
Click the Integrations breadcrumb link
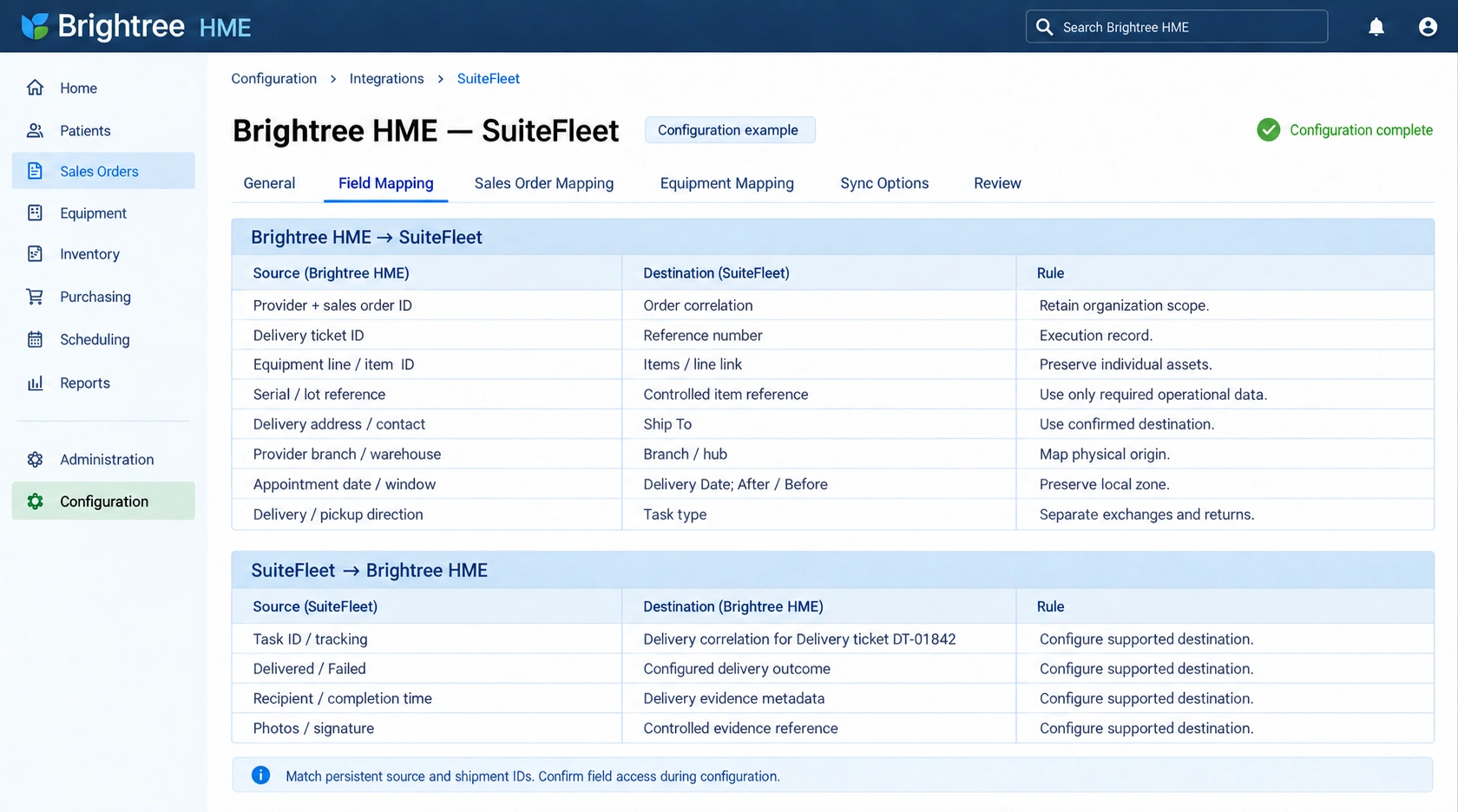(x=386, y=78)
